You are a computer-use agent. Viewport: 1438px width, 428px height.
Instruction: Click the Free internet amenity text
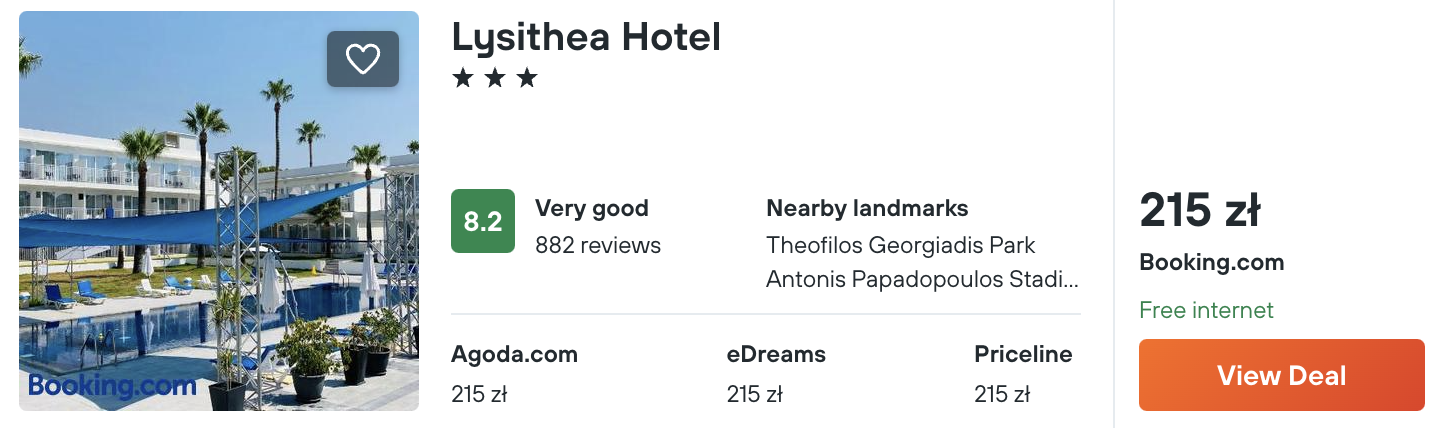point(1206,310)
